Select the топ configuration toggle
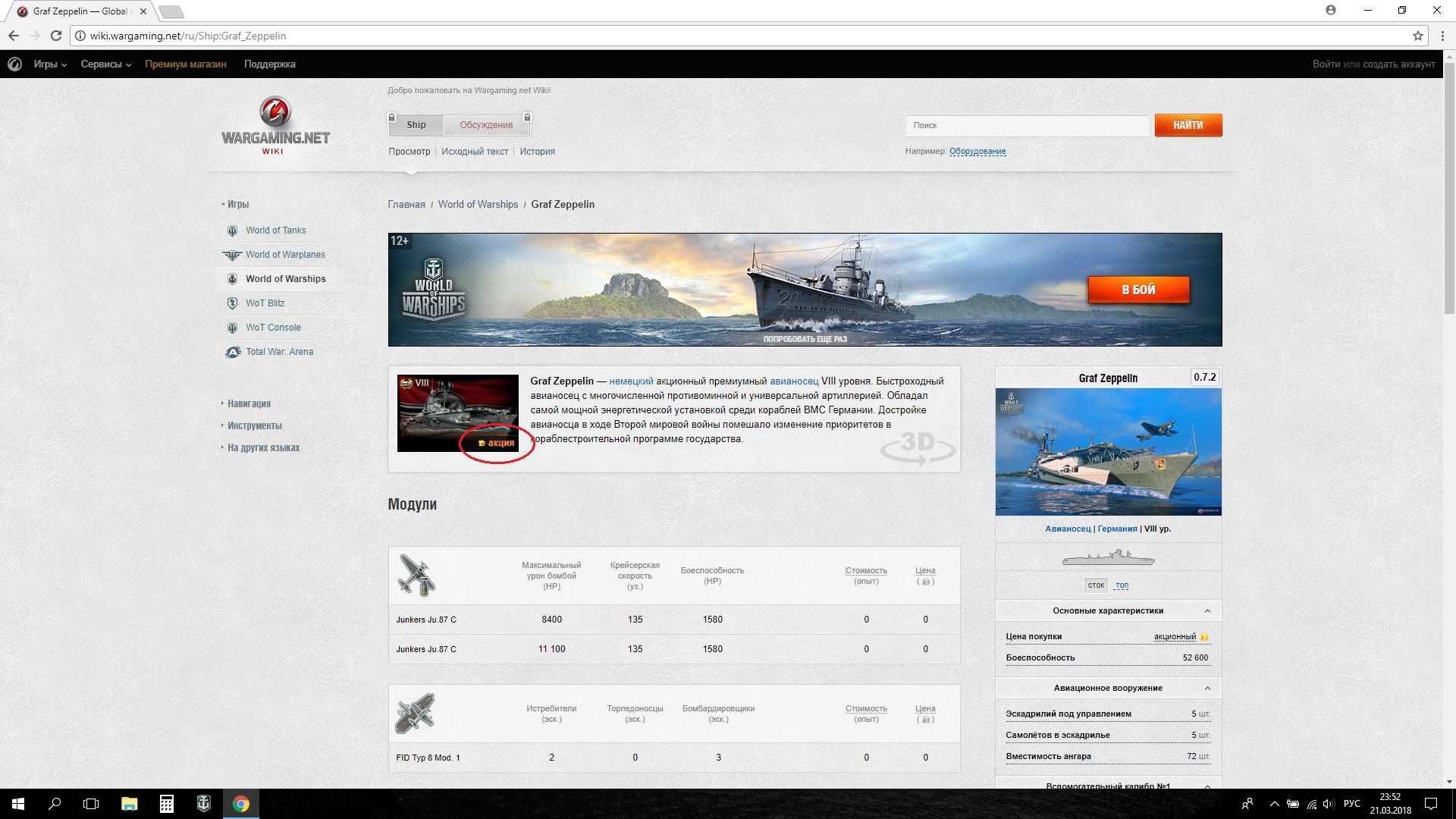 click(x=1122, y=585)
